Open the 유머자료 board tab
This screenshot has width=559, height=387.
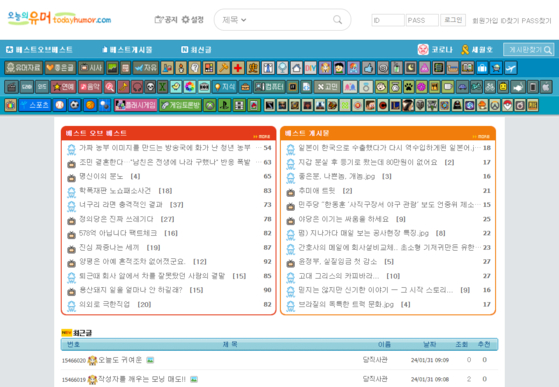(24, 68)
